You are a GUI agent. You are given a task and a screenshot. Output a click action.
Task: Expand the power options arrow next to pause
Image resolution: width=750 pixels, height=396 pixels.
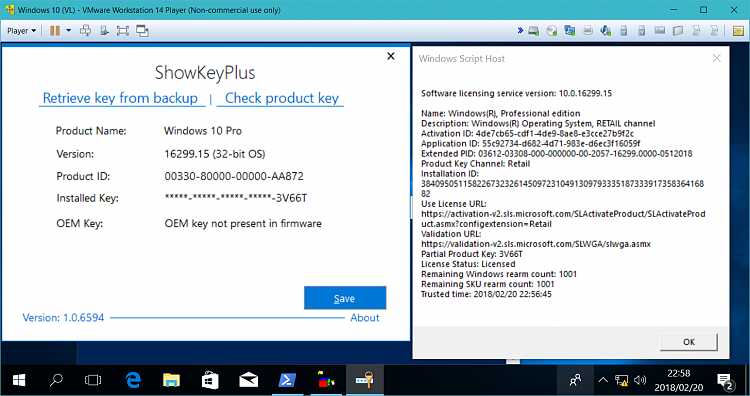[x=68, y=31]
